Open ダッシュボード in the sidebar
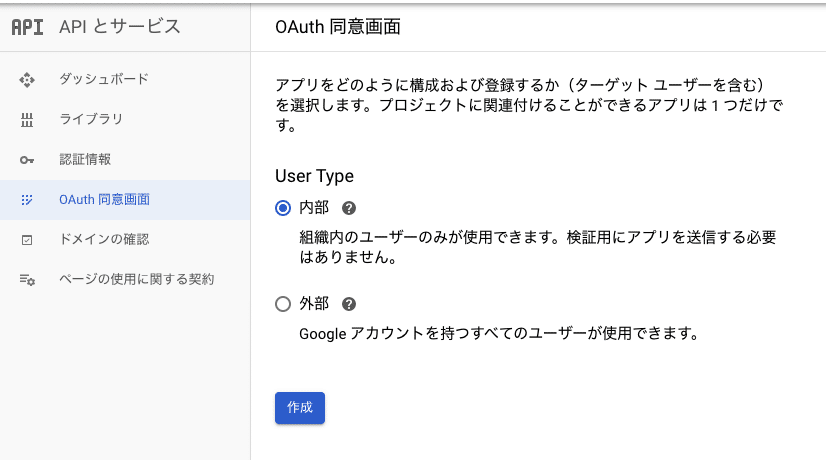 tap(104, 79)
